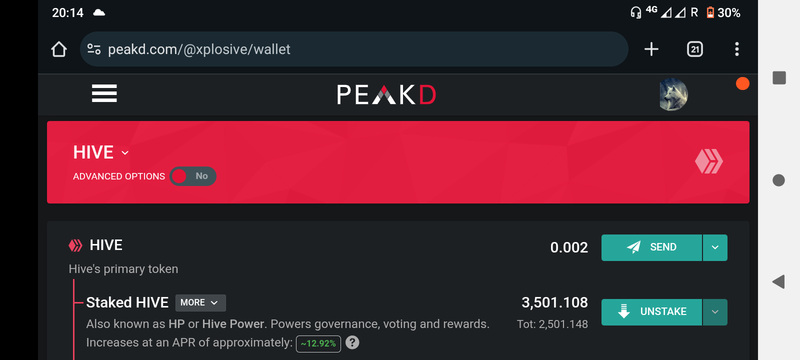Click the UNSTAKE button

(x=652, y=312)
